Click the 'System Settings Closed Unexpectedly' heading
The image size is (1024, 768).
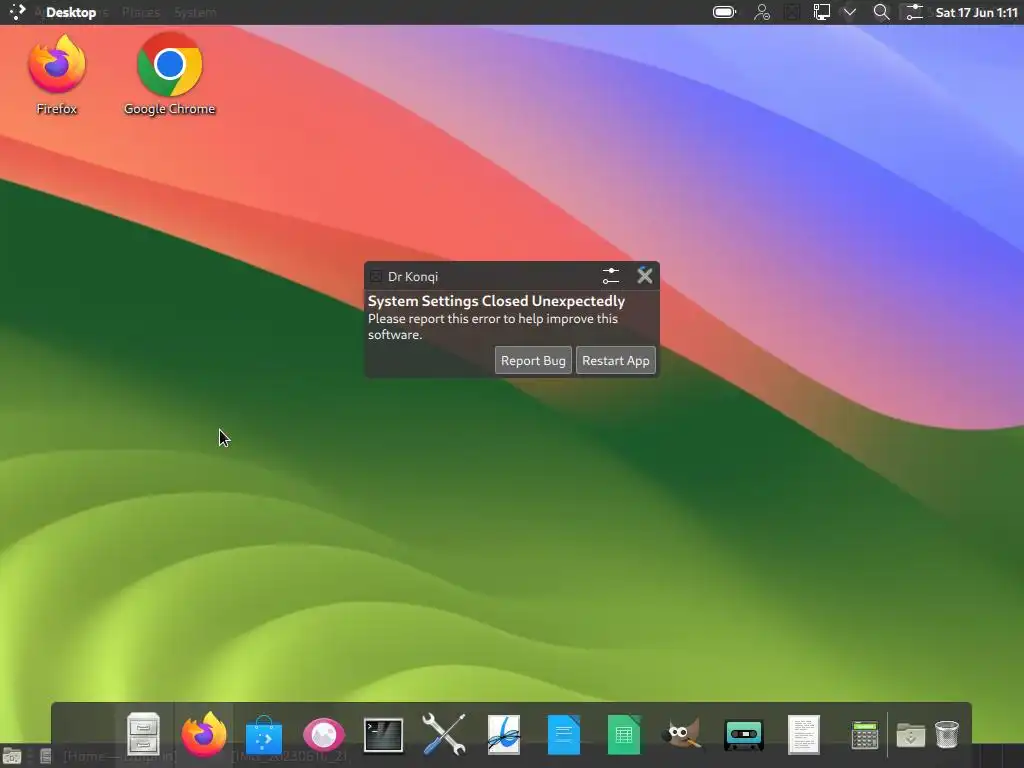pos(496,301)
